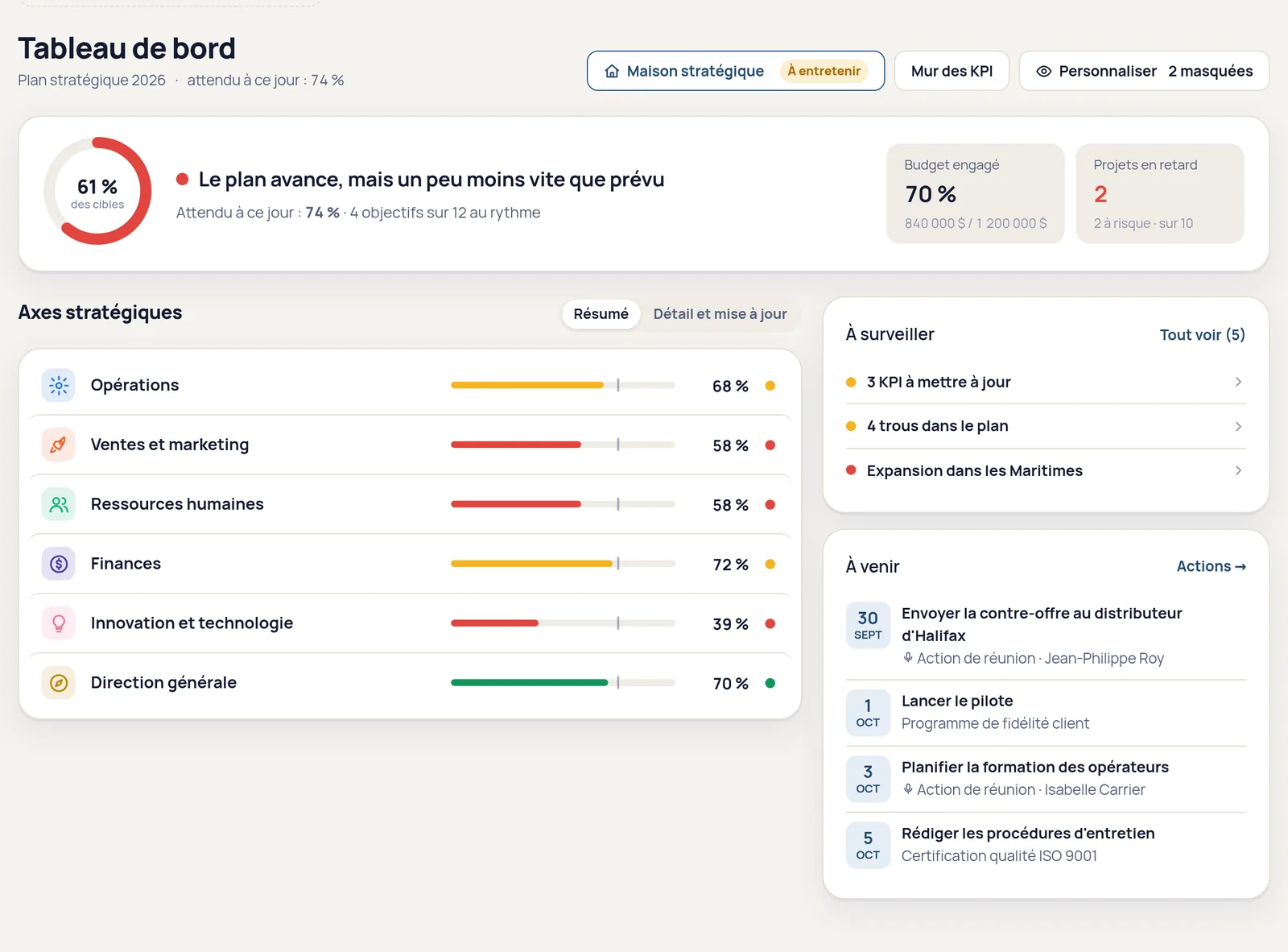Click the Ventes et marketing rocket icon
This screenshot has width=1288, height=952.
click(59, 445)
